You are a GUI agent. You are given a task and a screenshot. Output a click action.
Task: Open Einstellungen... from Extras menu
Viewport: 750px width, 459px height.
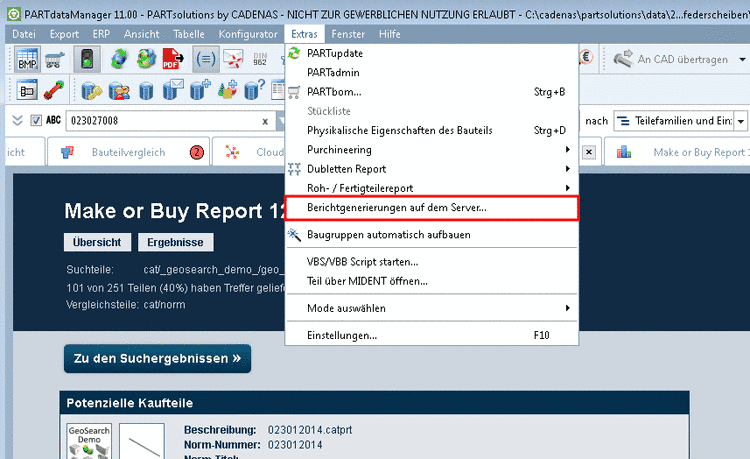(431, 335)
